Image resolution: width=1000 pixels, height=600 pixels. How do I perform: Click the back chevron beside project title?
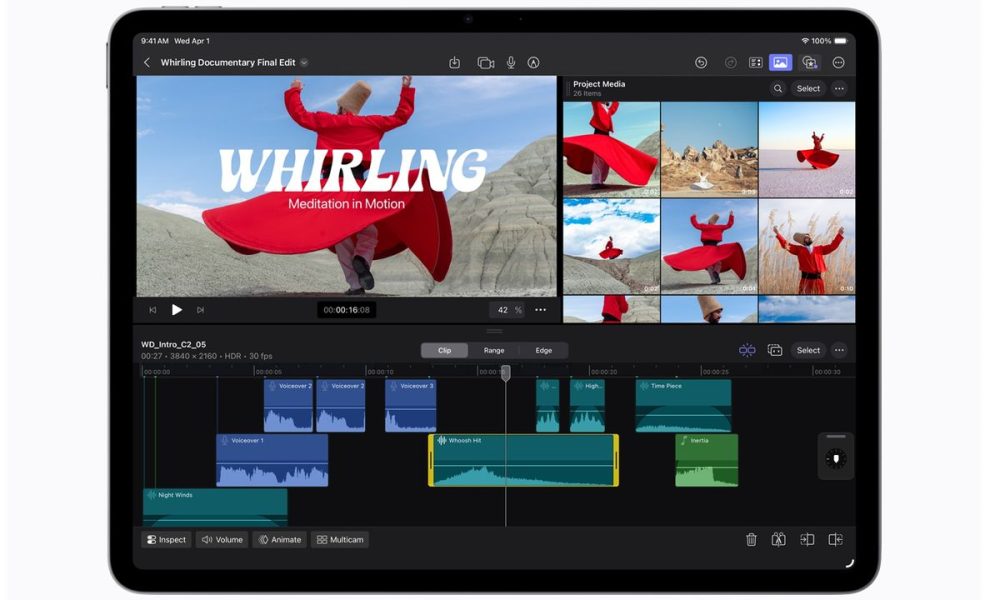[147, 62]
